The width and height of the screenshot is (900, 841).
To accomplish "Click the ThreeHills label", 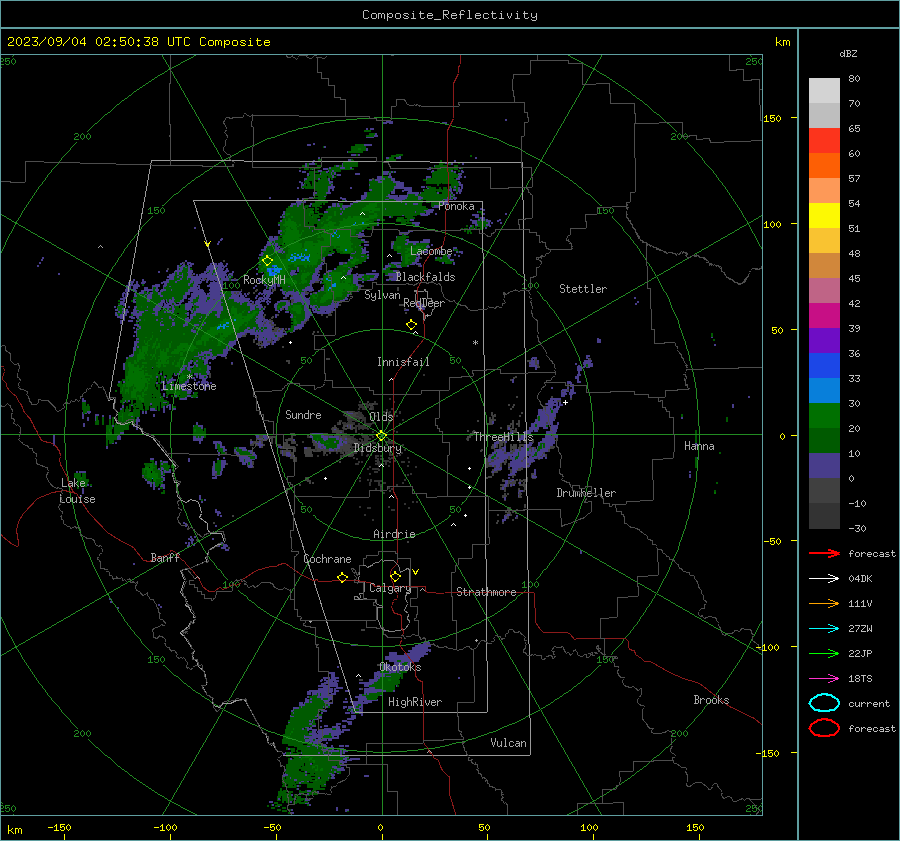I will tap(503, 437).
